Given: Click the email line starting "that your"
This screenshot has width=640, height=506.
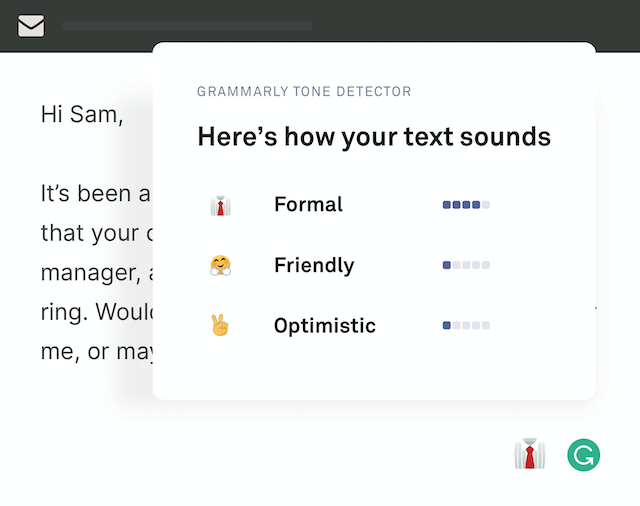Looking at the screenshot, I should [95, 233].
